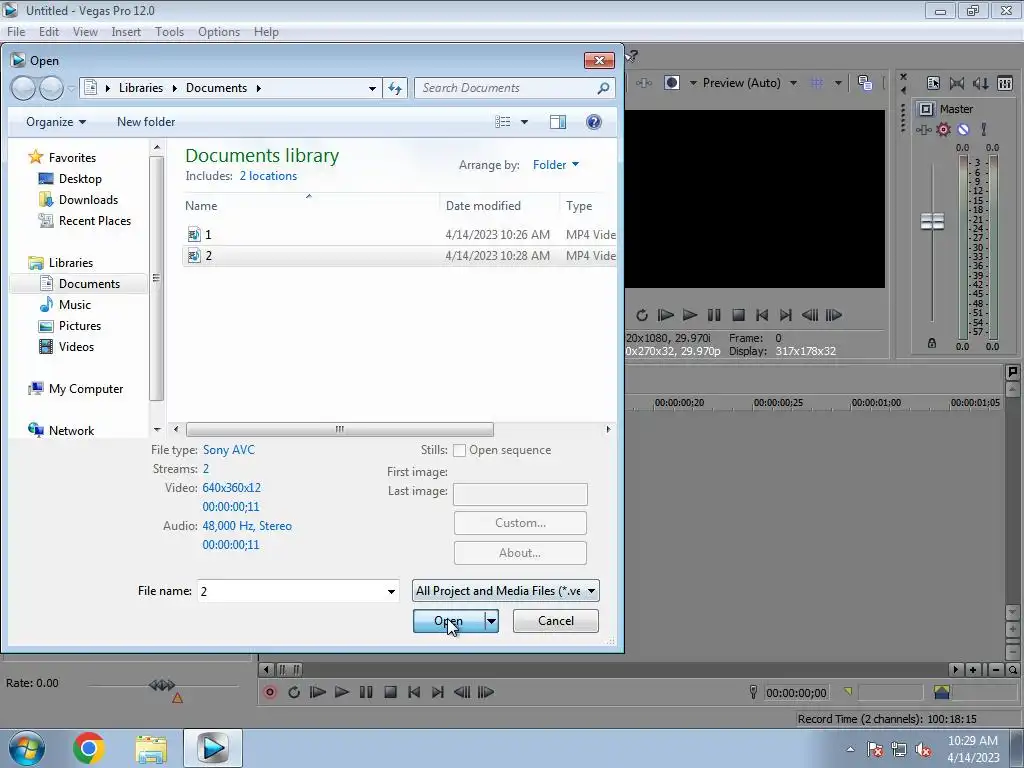This screenshot has height=768, width=1024.
Task: Click the timeline Record button
Action: pyautogui.click(x=270, y=692)
